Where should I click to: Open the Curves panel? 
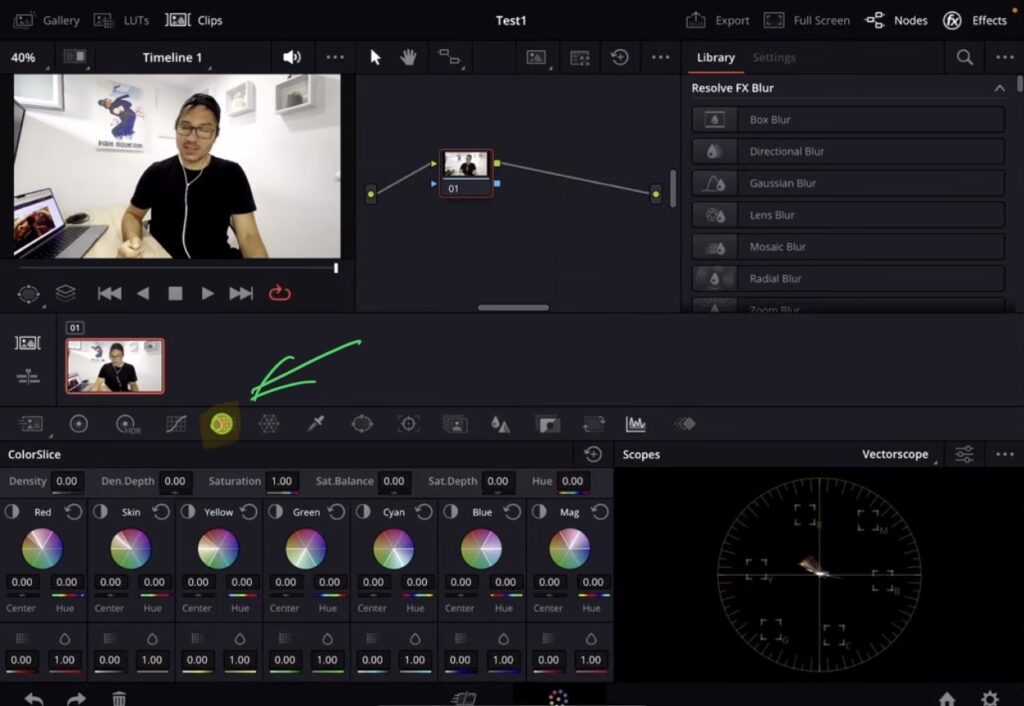pyautogui.click(x=176, y=423)
